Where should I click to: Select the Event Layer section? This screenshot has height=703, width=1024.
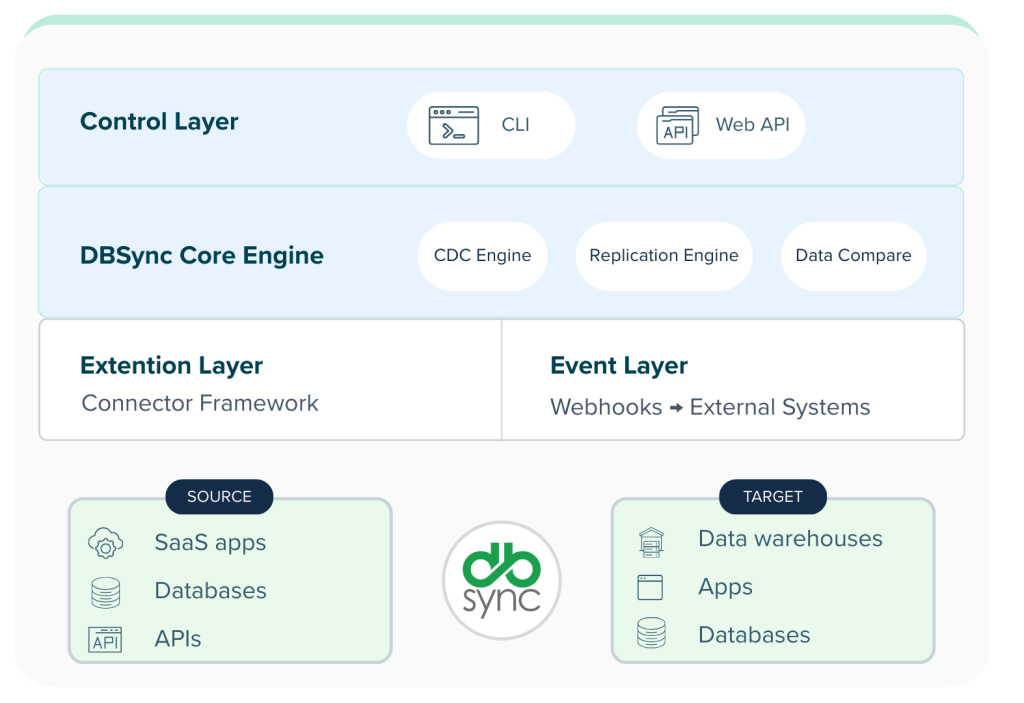click(x=618, y=365)
